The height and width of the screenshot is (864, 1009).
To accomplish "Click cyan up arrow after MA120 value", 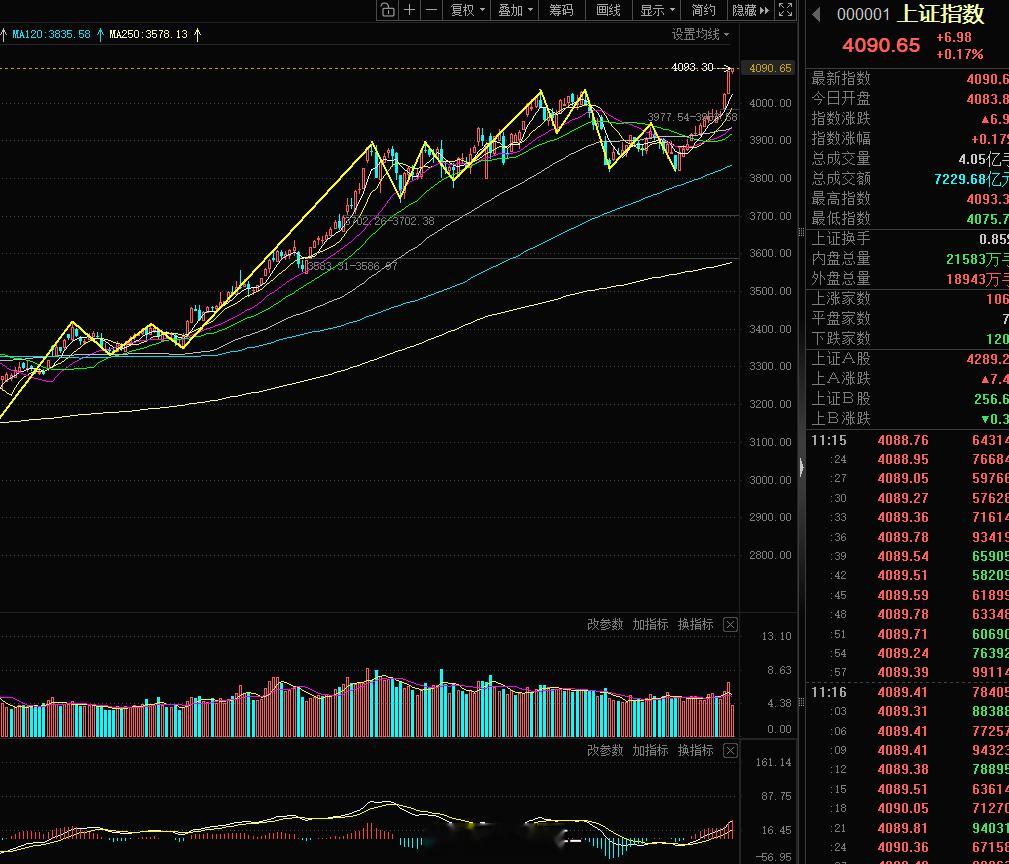I will point(100,34).
